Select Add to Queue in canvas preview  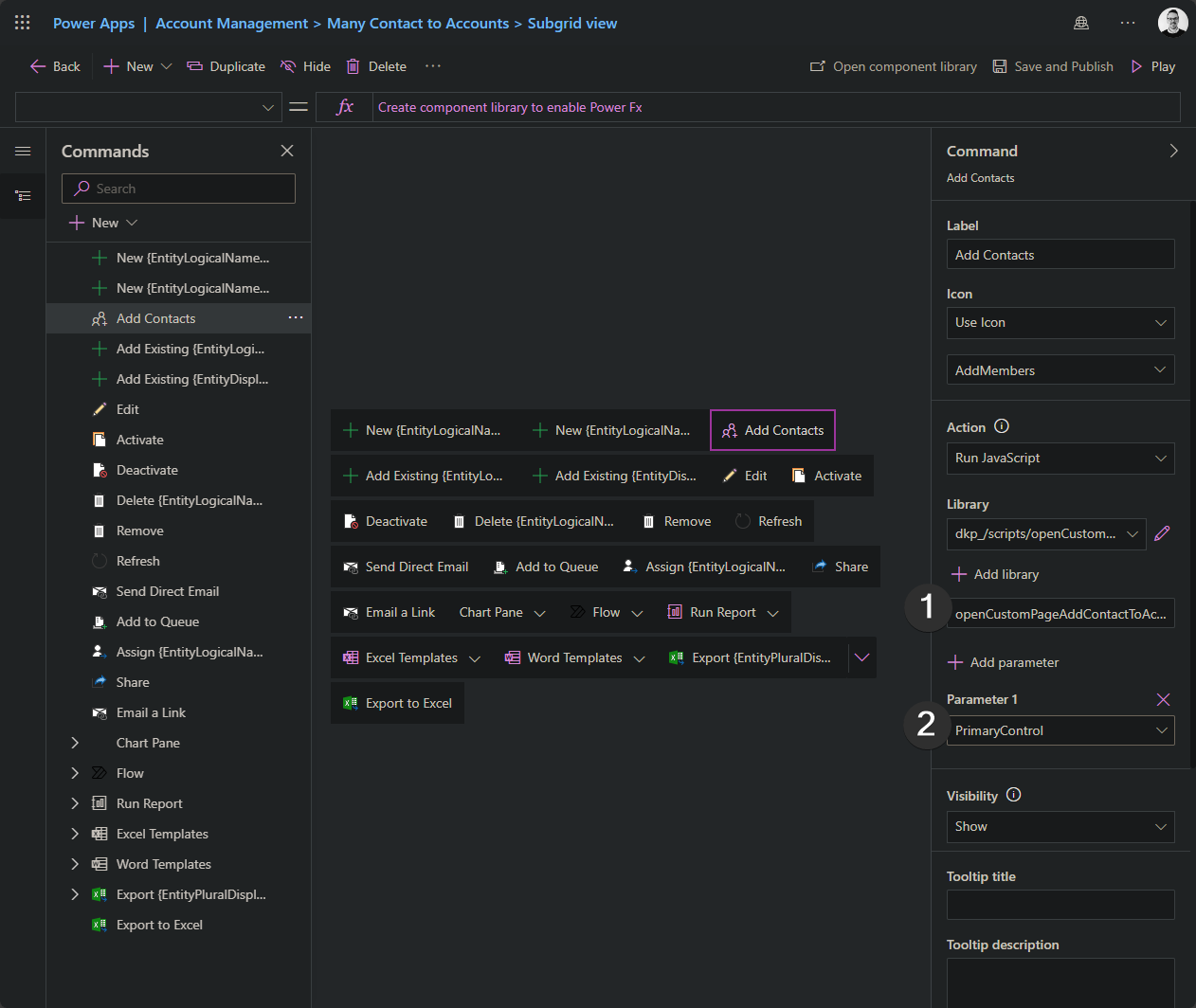coord(546,567)
